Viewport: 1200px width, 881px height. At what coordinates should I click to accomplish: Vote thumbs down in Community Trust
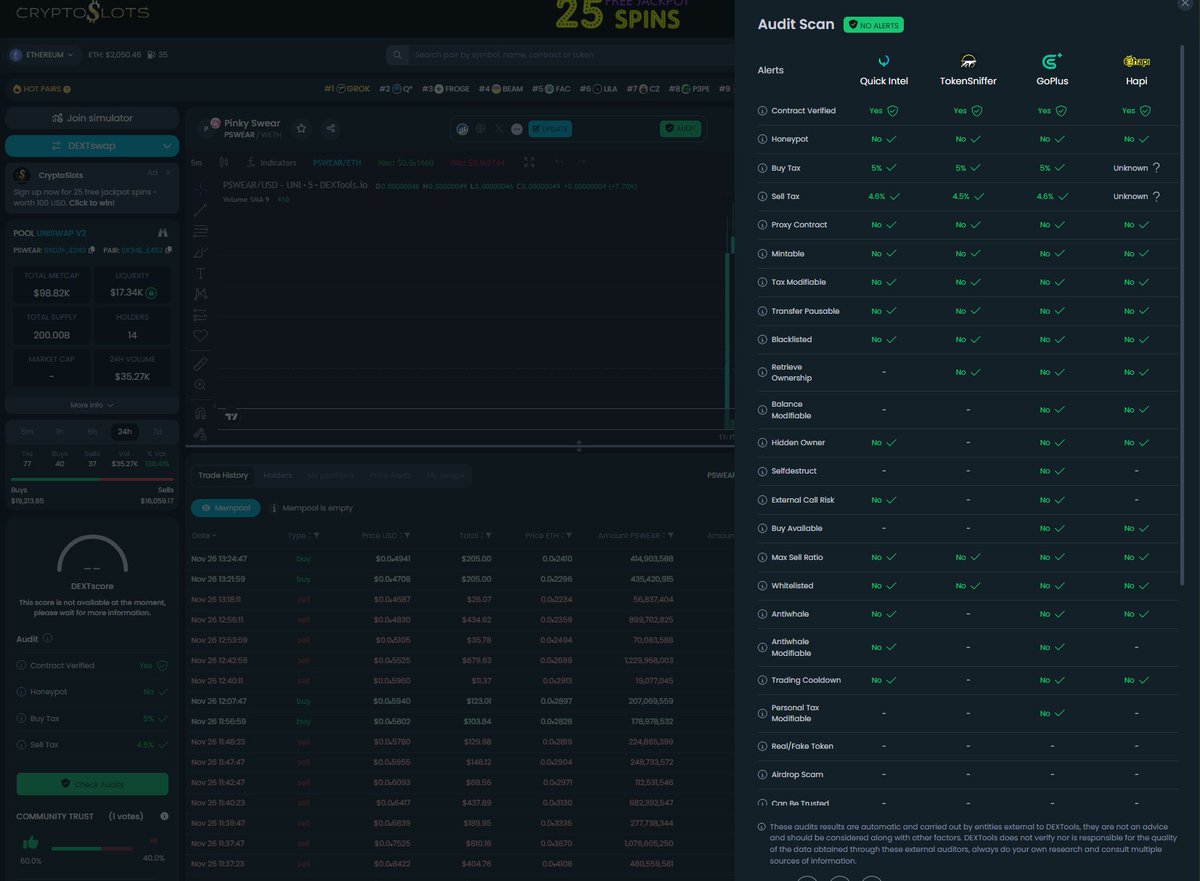[x=154, y=842]
